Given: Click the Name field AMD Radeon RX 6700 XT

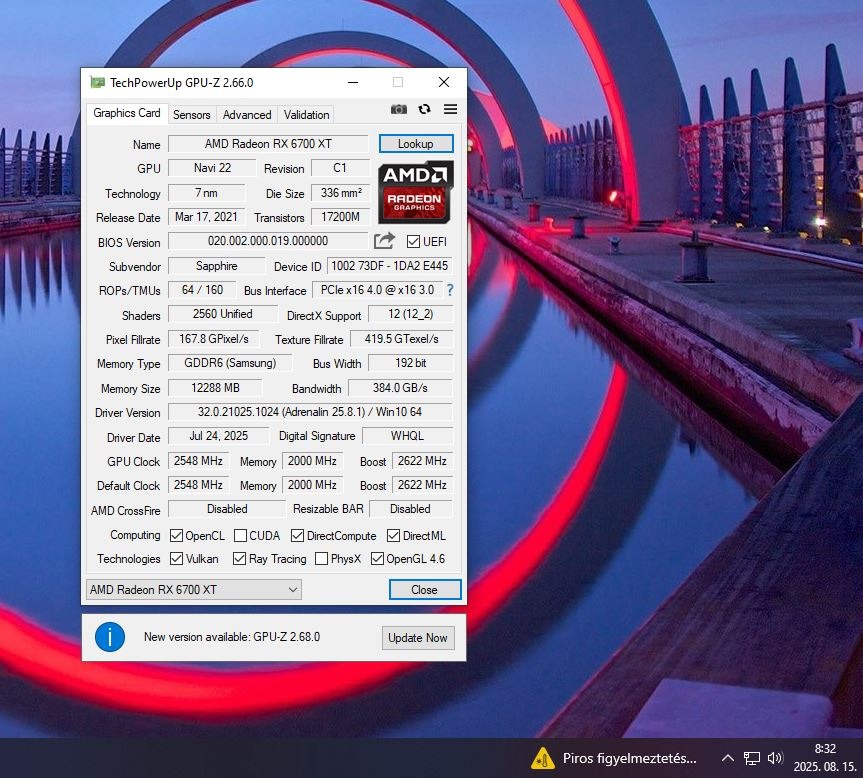Looking at the screenshot, I should (268, 144).
